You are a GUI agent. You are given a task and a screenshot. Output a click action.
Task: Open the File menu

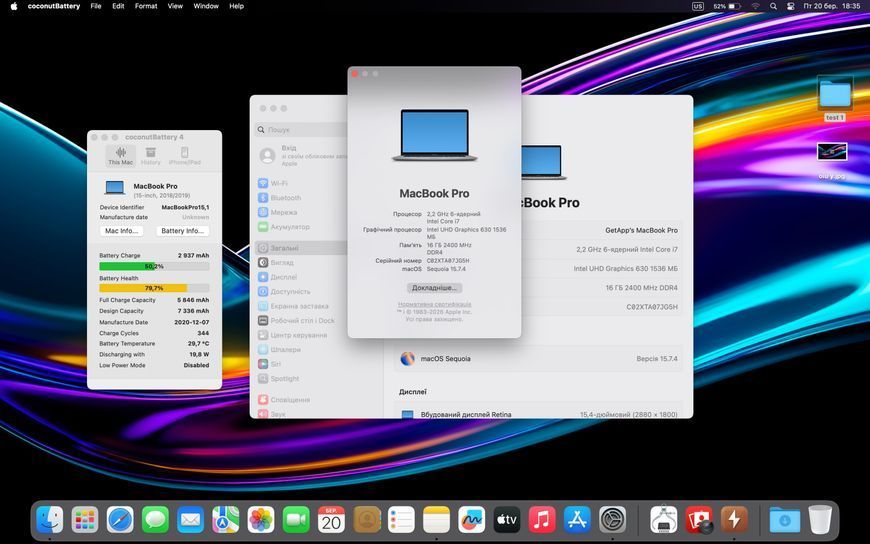[x=96, y=6]
